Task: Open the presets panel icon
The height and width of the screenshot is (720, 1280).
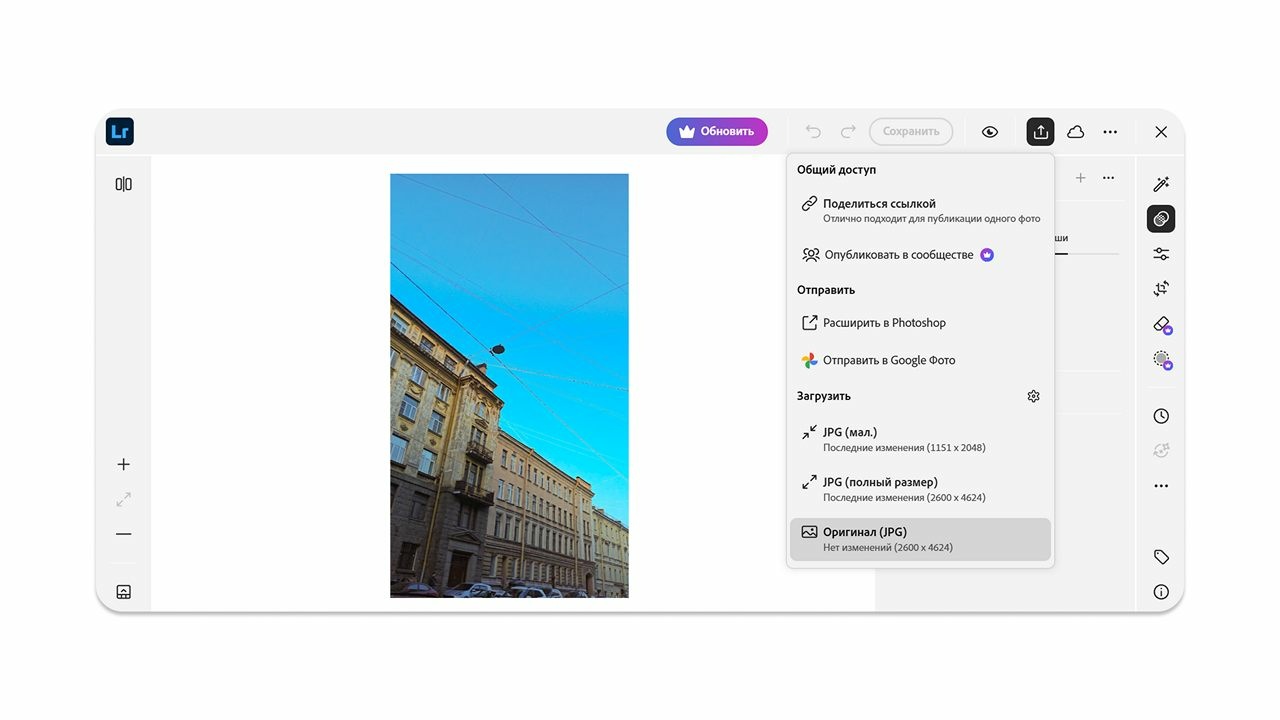Action: click(1160, 219)
